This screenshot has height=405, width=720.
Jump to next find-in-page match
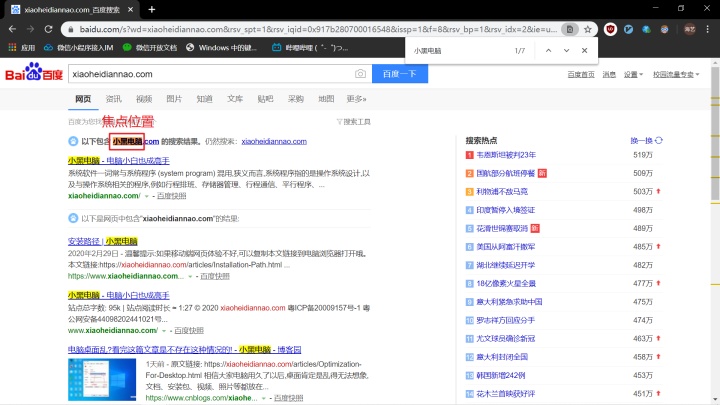[566, 51]
